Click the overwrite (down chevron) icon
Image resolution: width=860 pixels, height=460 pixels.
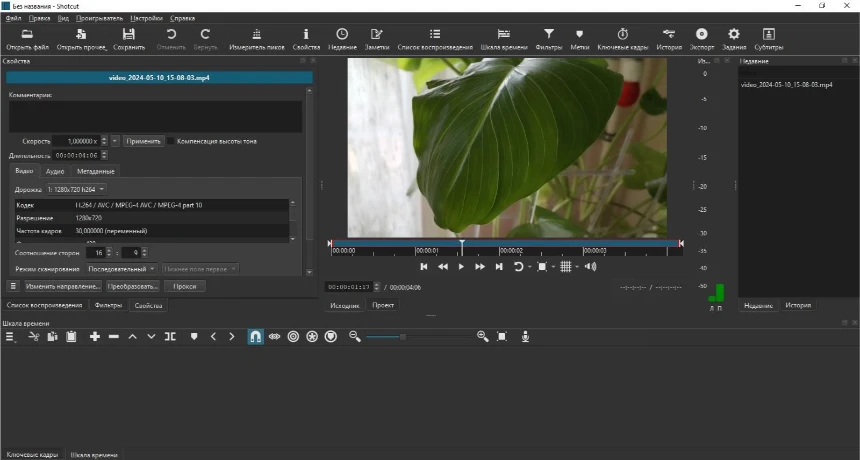pos(151,337)
